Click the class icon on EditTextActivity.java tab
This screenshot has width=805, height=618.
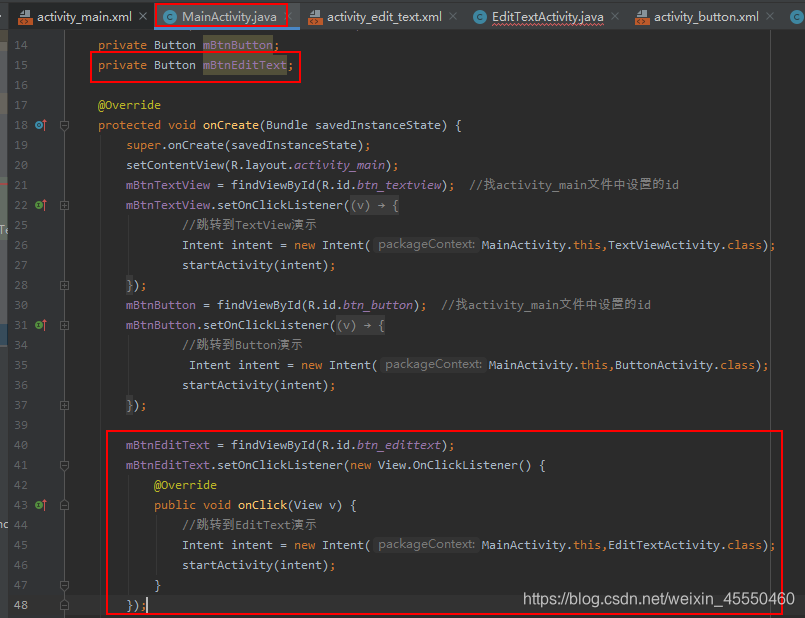(479, 16)
